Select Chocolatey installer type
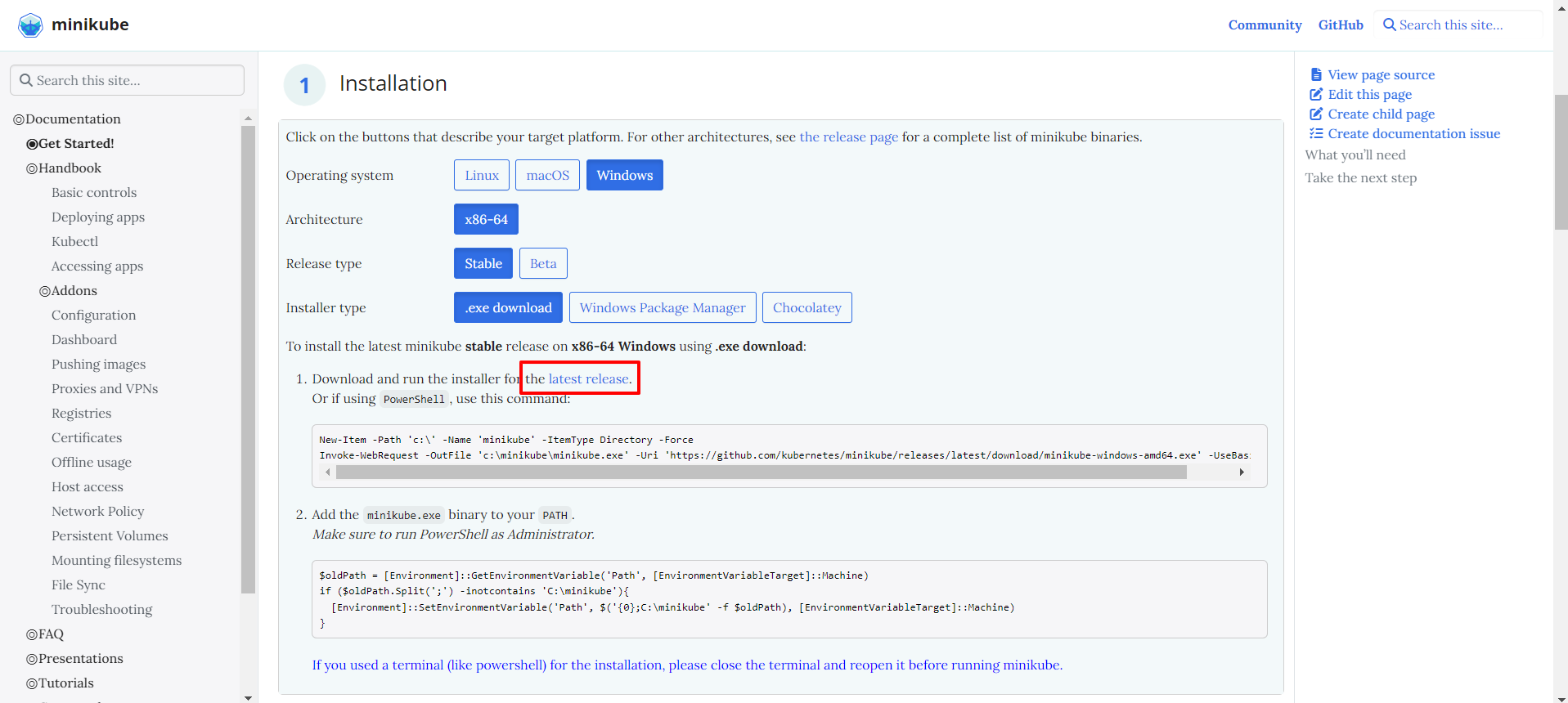Screen dimensions: 1568x703 pyautogui.click(x=807, y=307)
